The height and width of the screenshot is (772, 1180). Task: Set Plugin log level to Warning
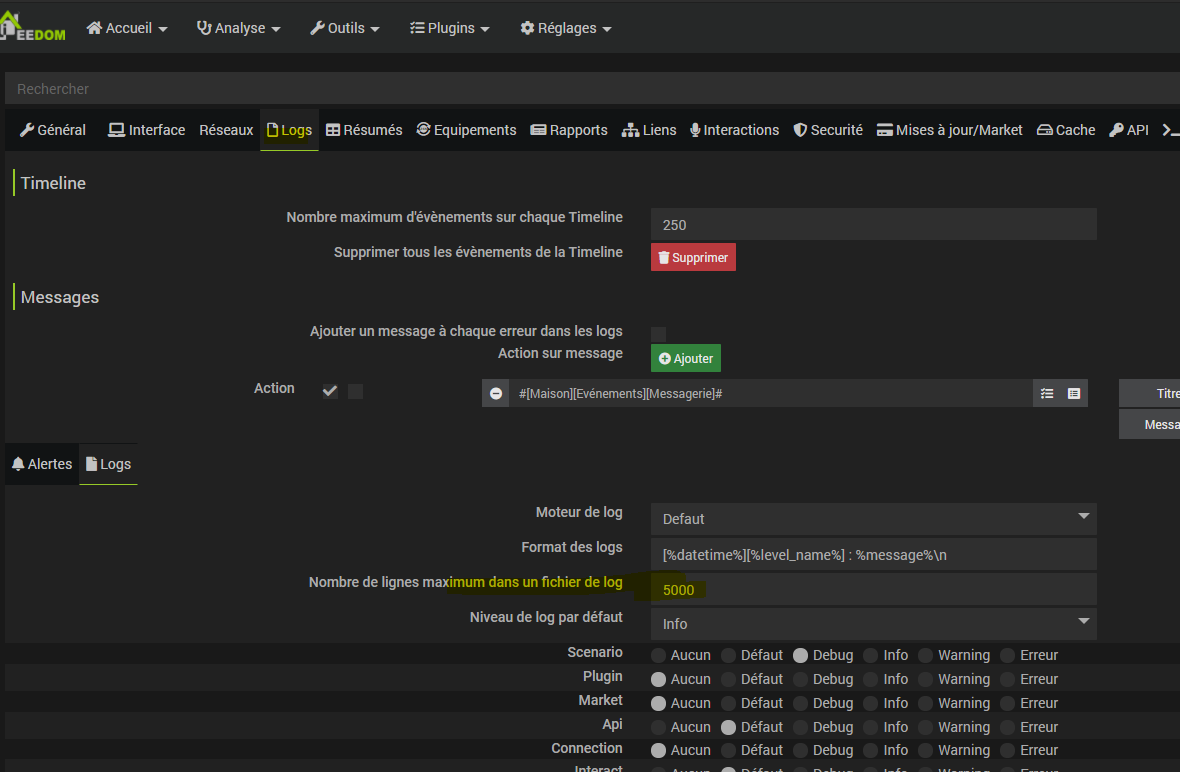click(926, 679)
